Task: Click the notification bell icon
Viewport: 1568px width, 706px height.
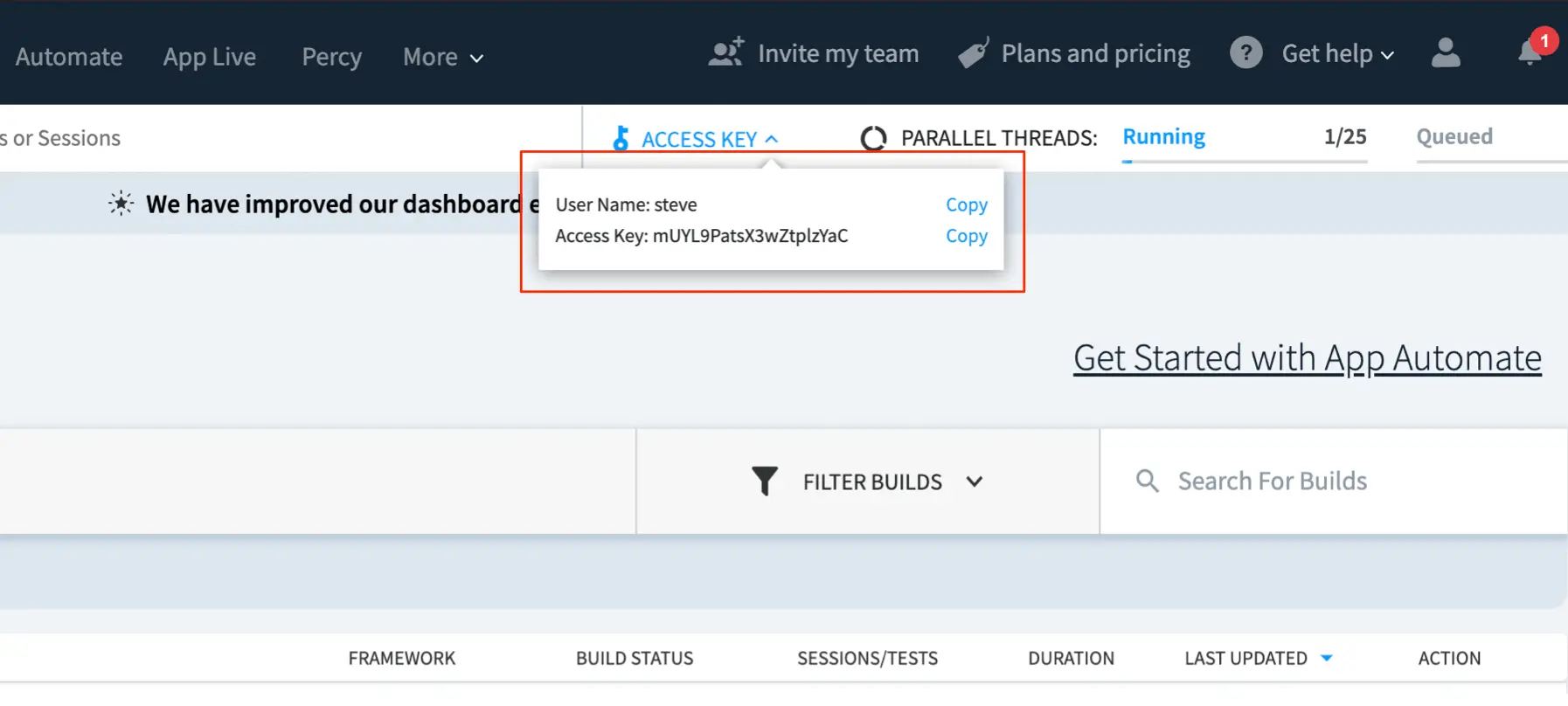Action: [x=1530, y=53]
